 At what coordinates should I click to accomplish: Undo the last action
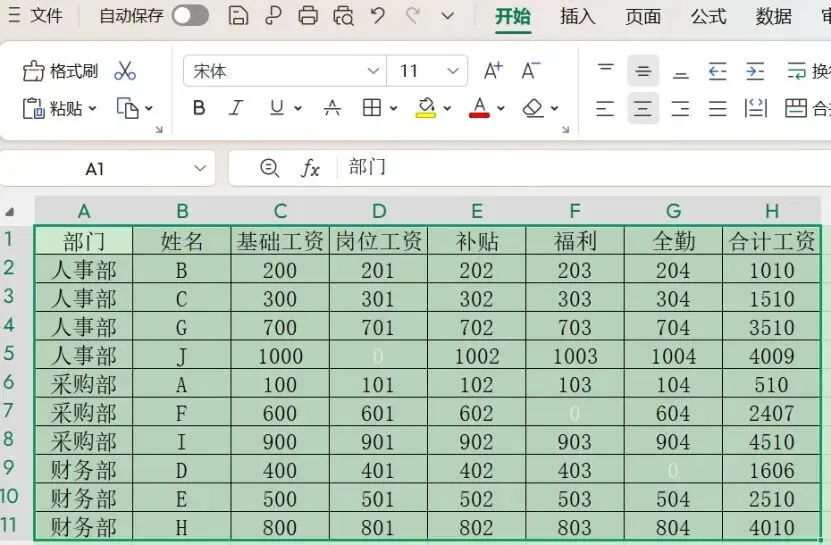378,16
